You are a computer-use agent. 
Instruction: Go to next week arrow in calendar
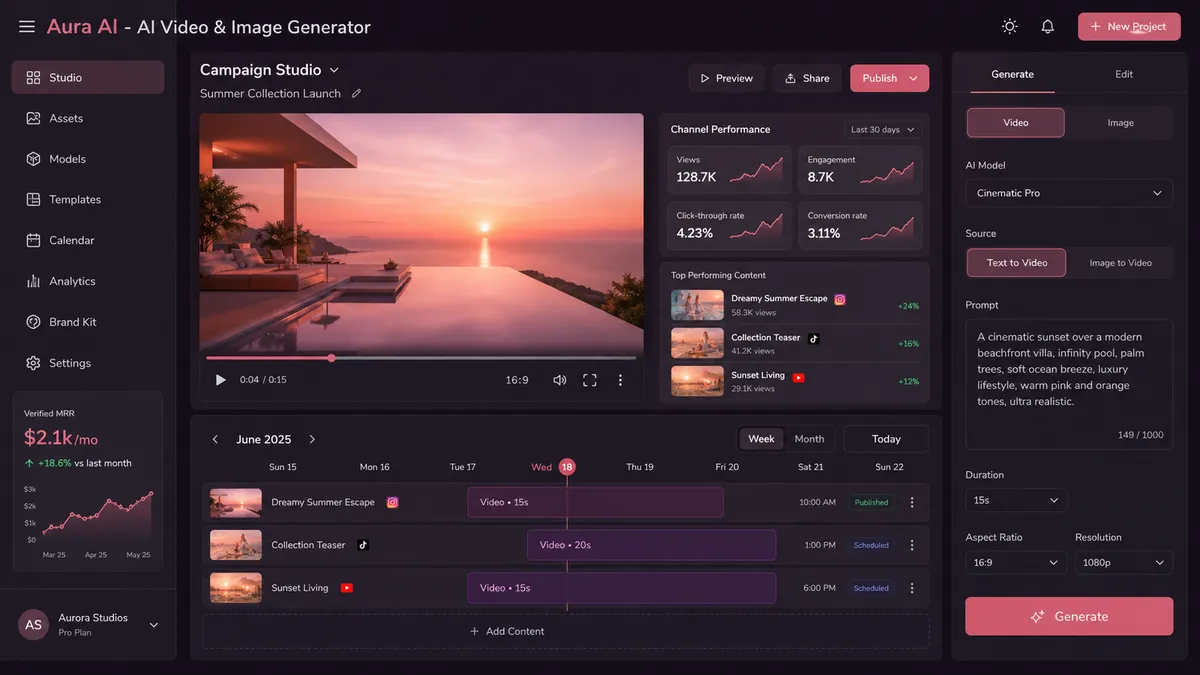coord(312,439)
